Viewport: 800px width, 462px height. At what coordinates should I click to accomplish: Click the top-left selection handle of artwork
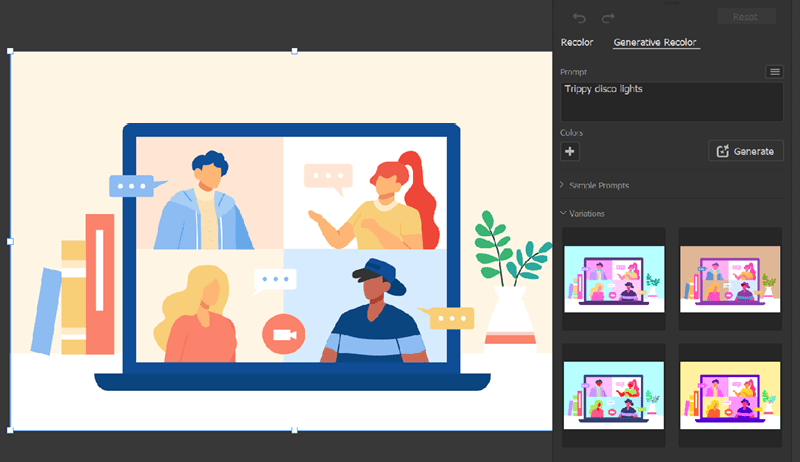pos(10,51)
